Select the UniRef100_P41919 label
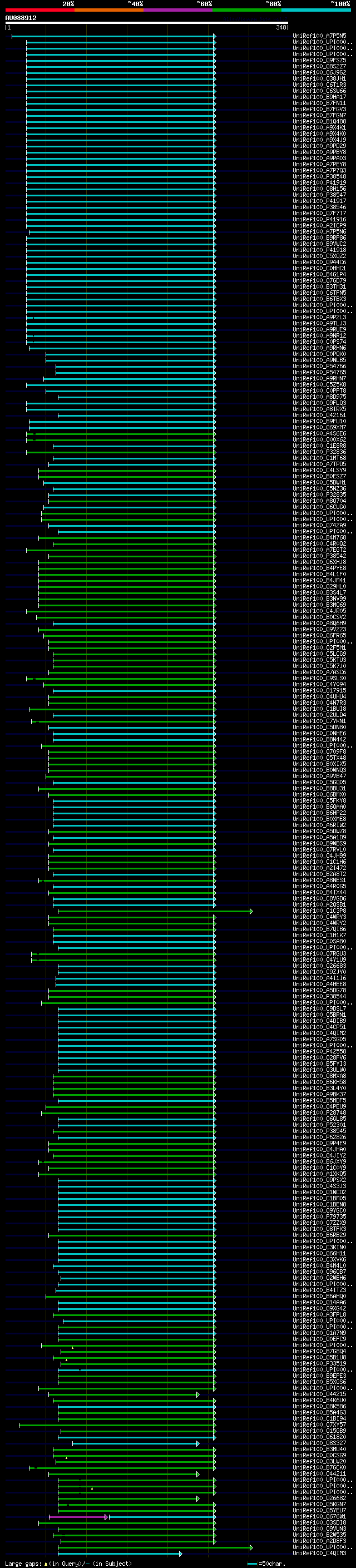Screen dimensions: 356x1568 (x=319, y=182)
